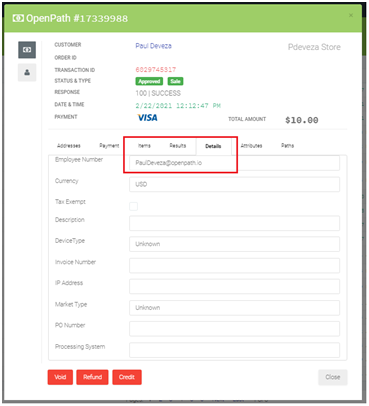Open the customer profile sidebar icon
This screenshot has width=369, height=406.
coord(27,72)
